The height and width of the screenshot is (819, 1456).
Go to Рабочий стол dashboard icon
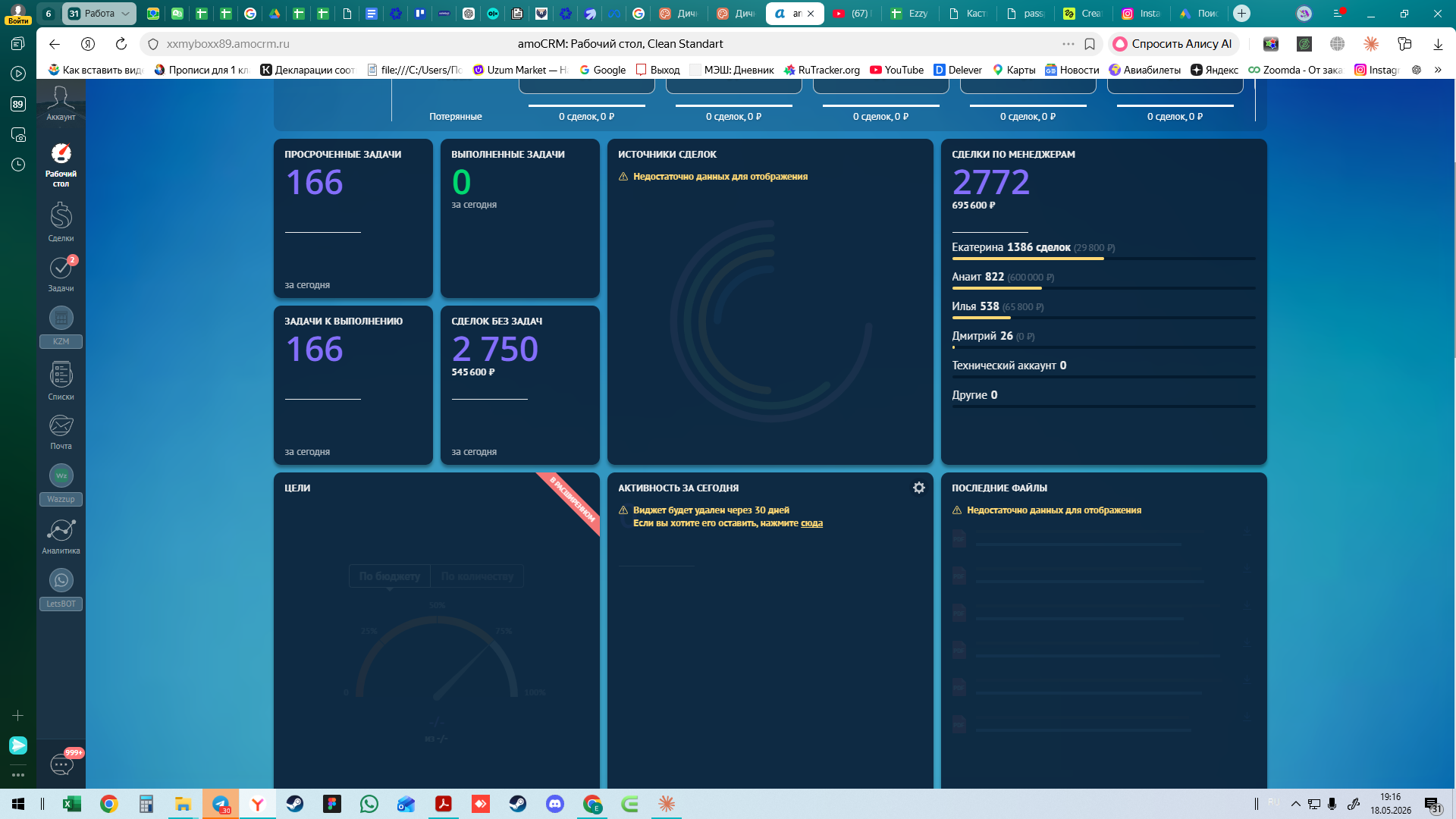61,164
